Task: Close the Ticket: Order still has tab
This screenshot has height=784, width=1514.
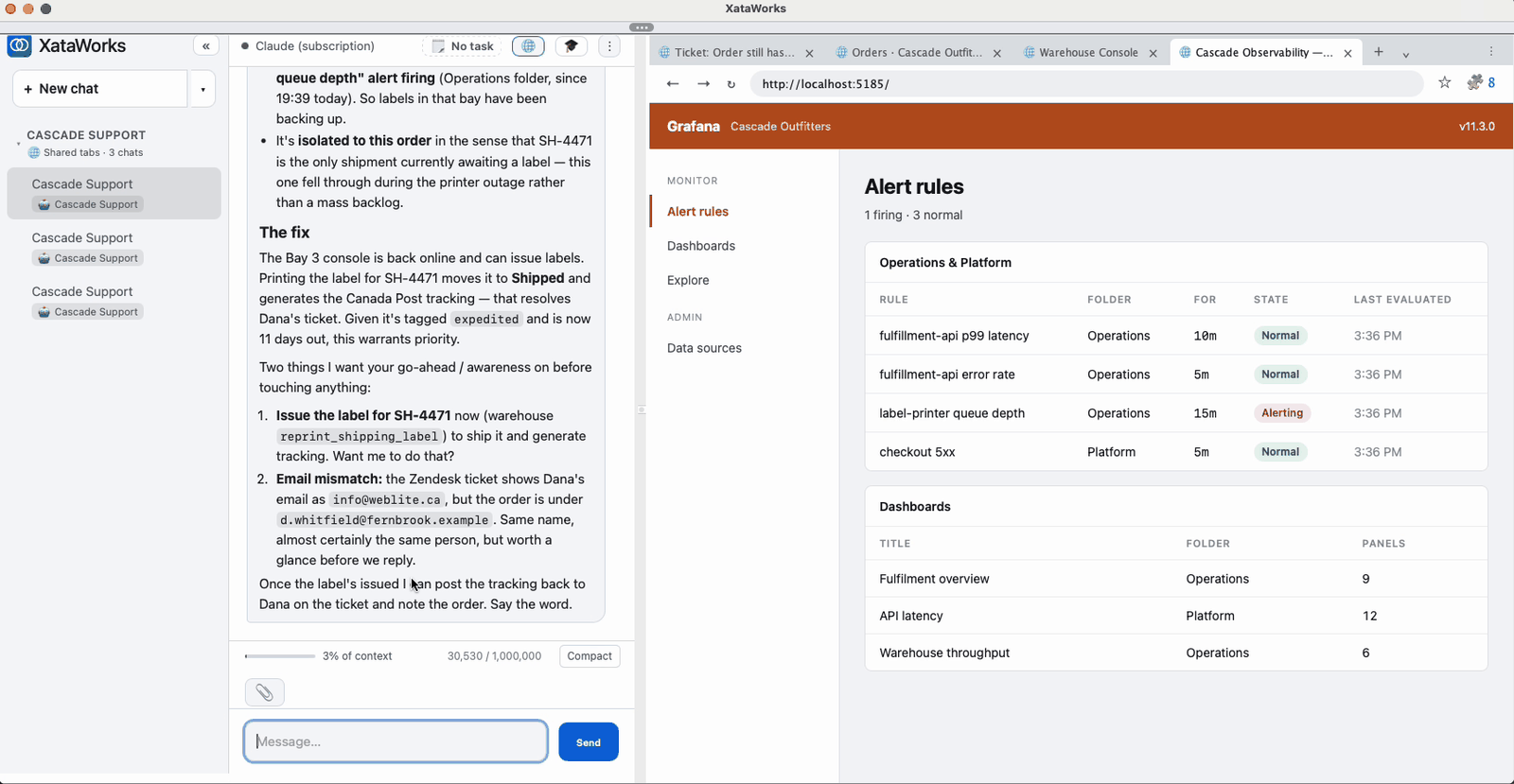Action: coord(809,54)
